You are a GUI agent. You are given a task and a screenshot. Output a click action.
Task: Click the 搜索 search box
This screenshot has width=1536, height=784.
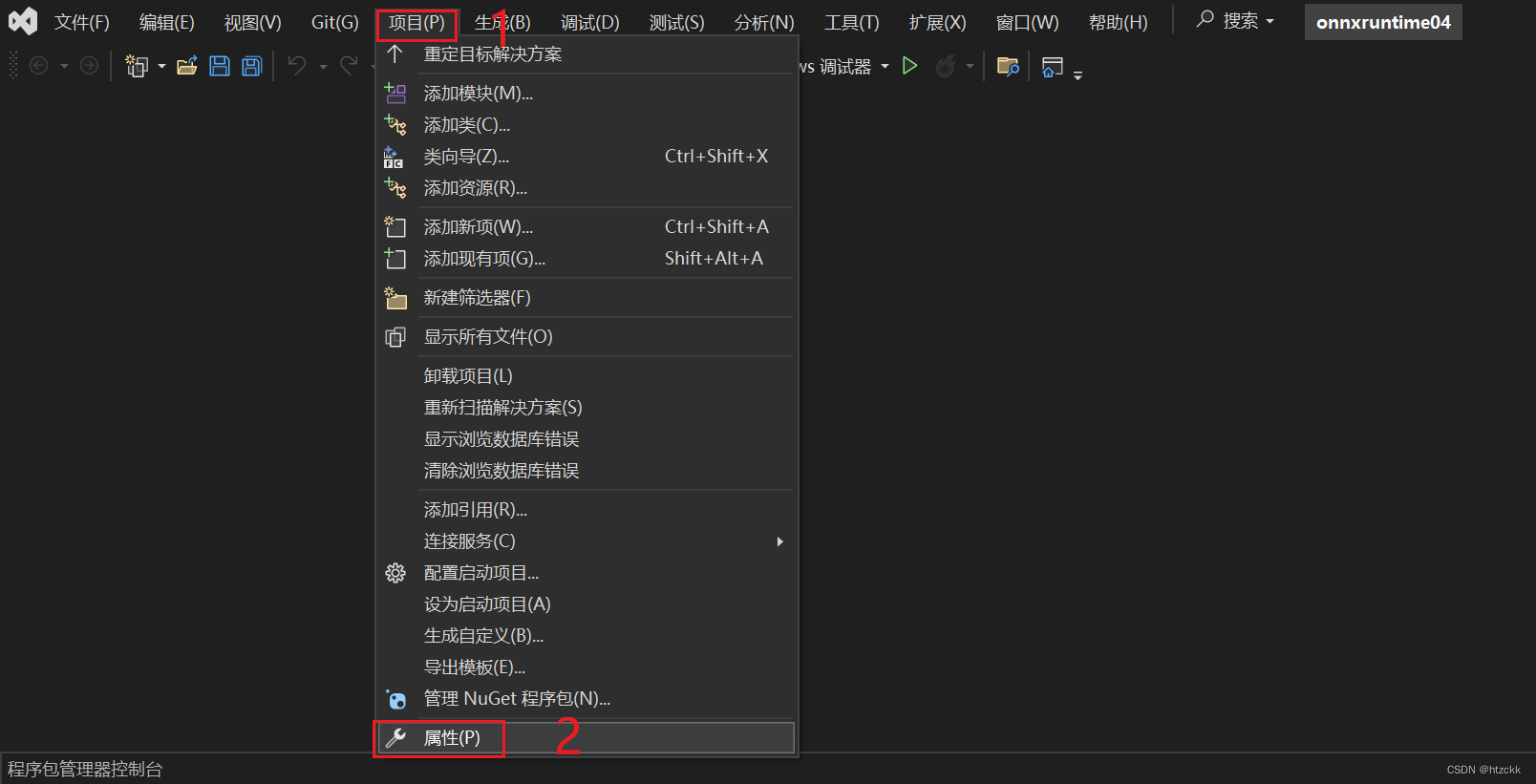[1235, 21]
